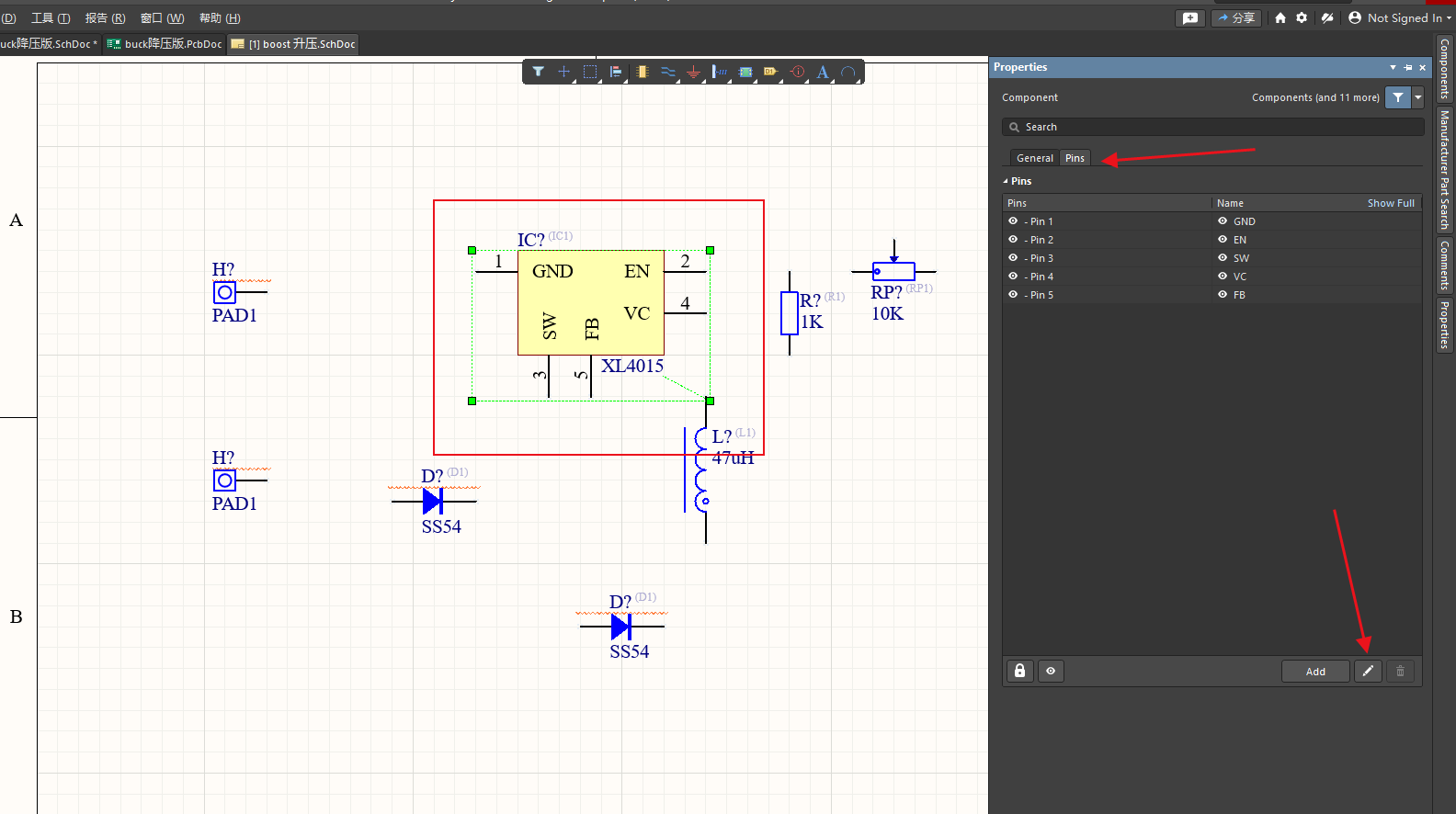Image resolution: width=1456 pixels, height=814 pixels.
Task: Open the add comment icon
Action: click(1190, 18)
